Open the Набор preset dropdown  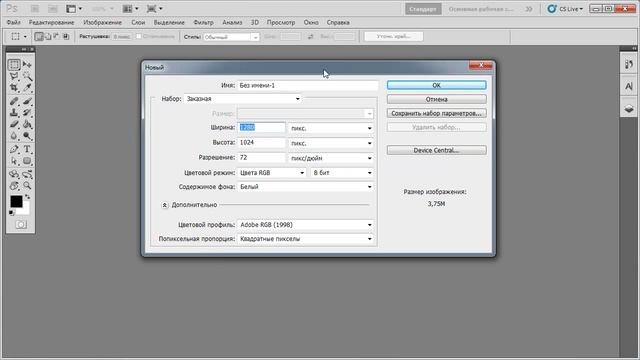[x=243, y=99]
